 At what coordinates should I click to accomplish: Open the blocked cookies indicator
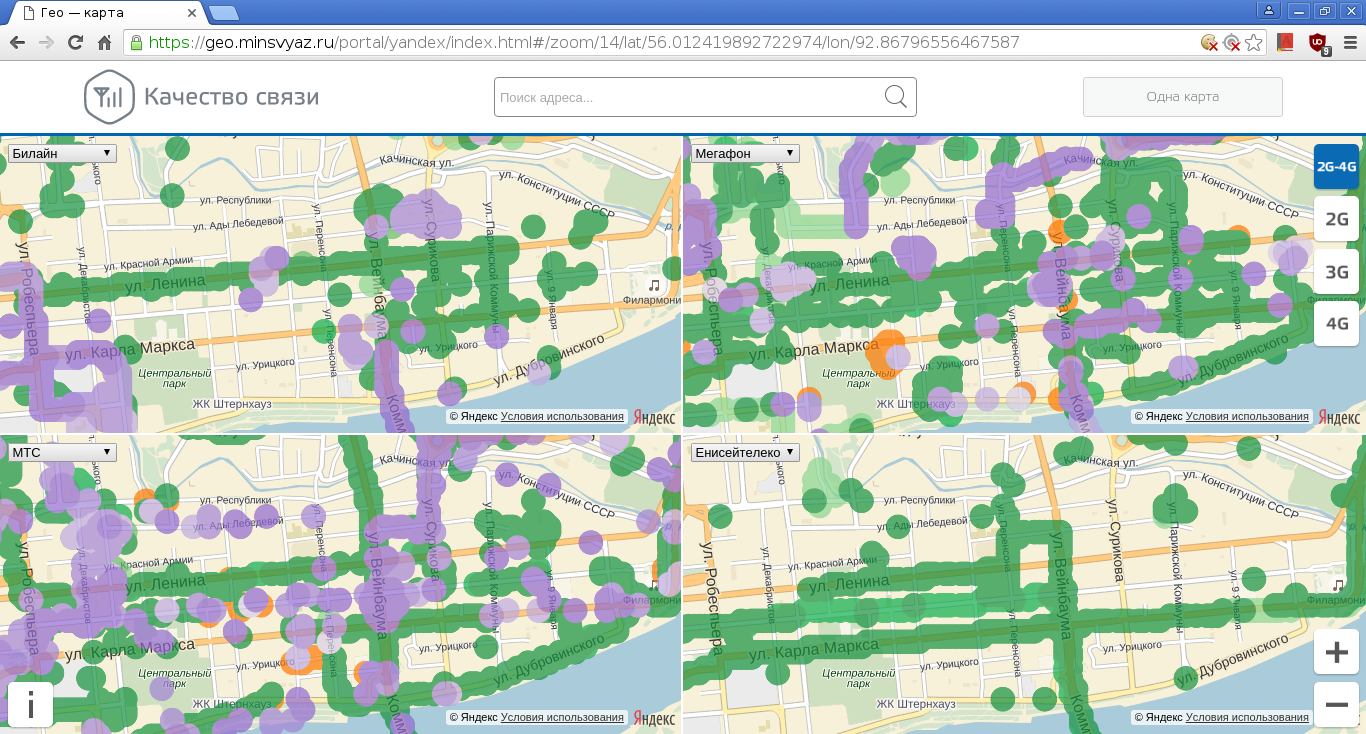click(1210, 42)
